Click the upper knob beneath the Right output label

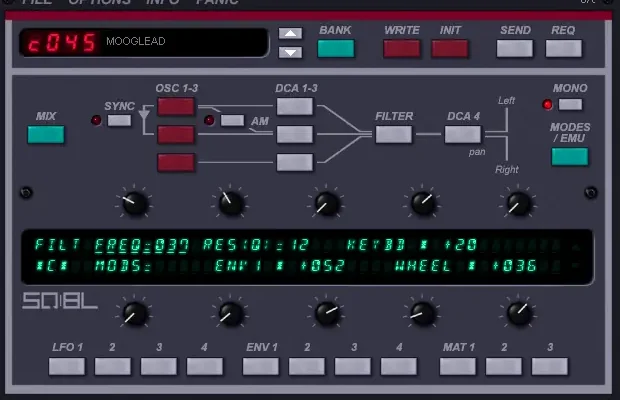coord(519,203)
